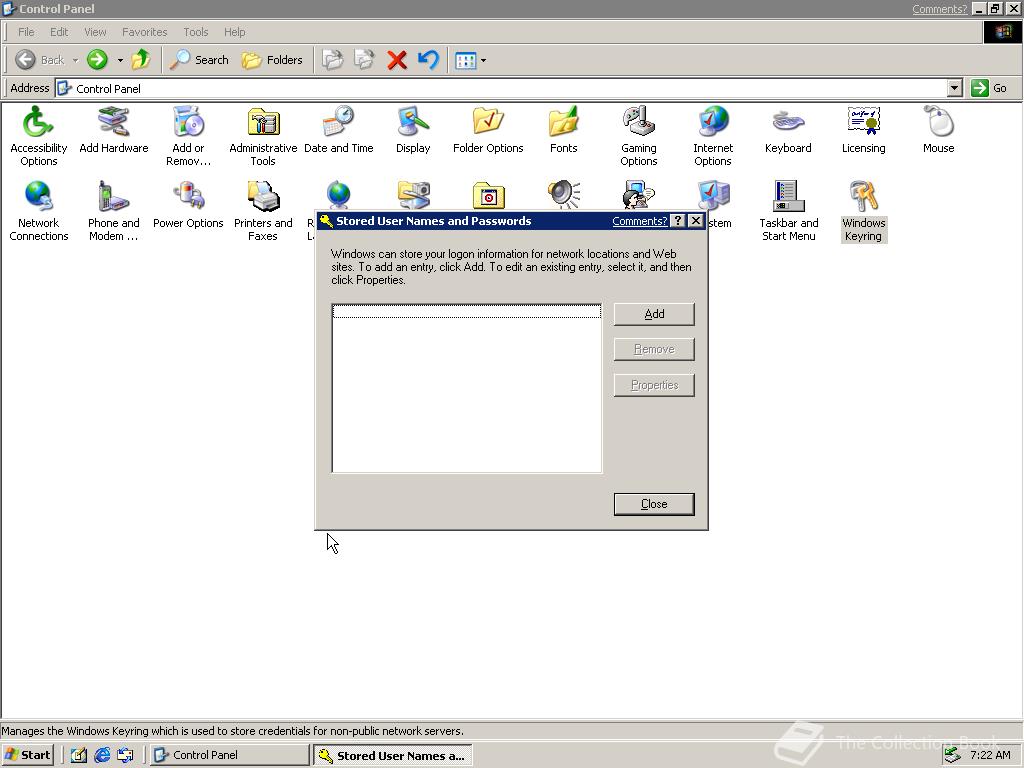The width and height of the screenshot is (1024, 768).
Task: Expand the Address bar dropdown
Action: [955, 88]
